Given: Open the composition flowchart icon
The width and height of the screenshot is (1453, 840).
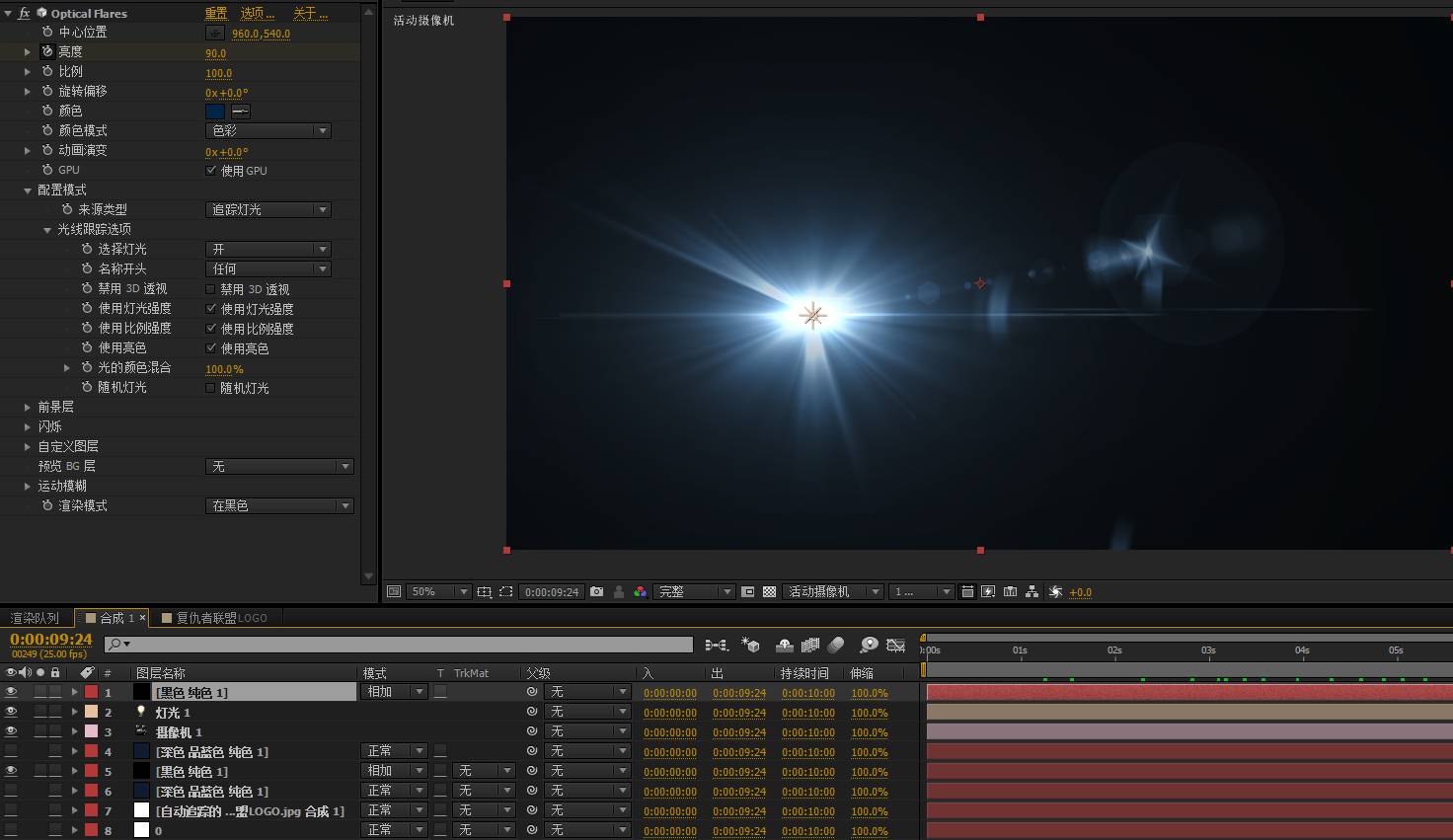Looking at the screenshot, I should pyautogui.click(x=1032, y=591).
